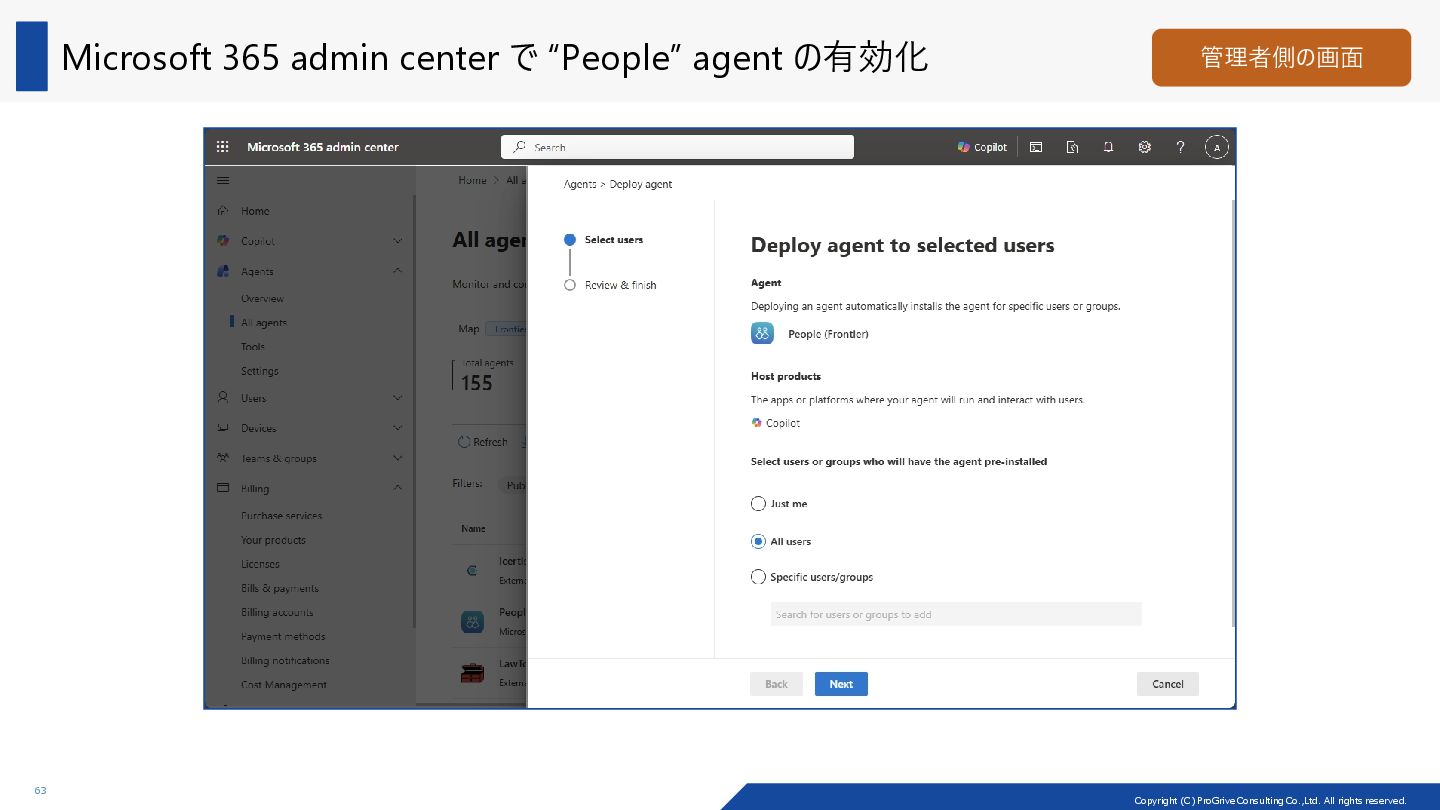
Task: Open Payment methods item
Action: (x=283, y=636)
